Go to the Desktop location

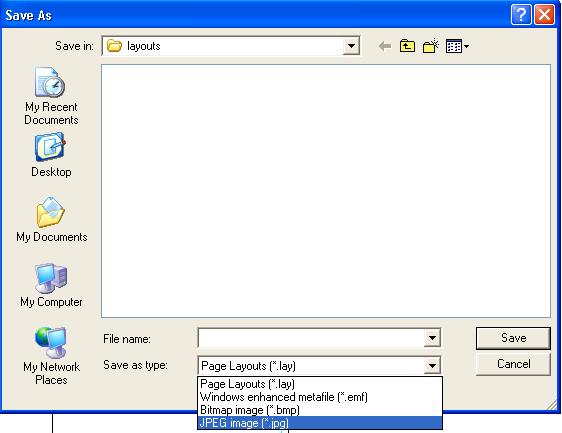coord(51,154)
